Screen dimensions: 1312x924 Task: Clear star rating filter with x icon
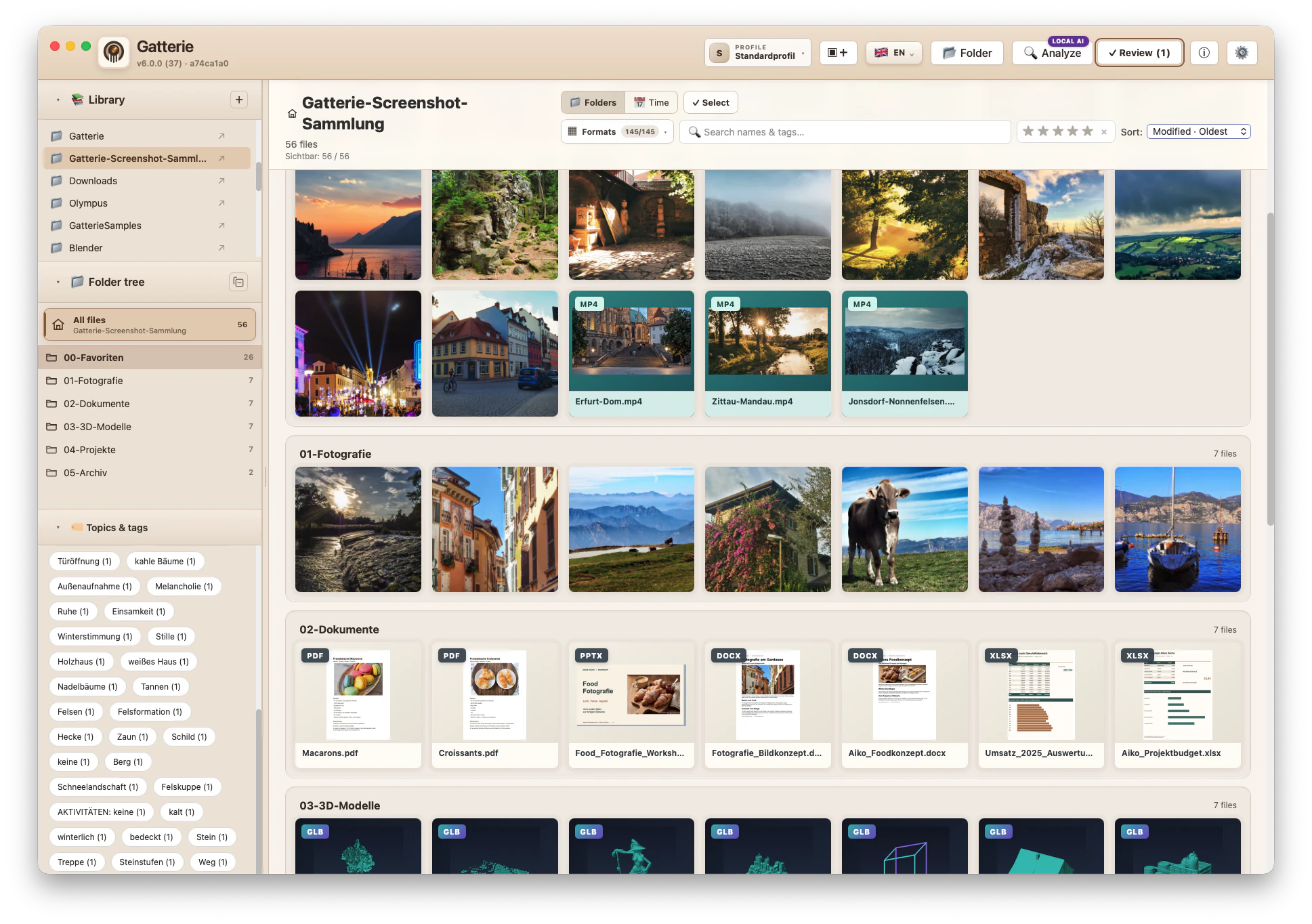[x=1104, y=132]
